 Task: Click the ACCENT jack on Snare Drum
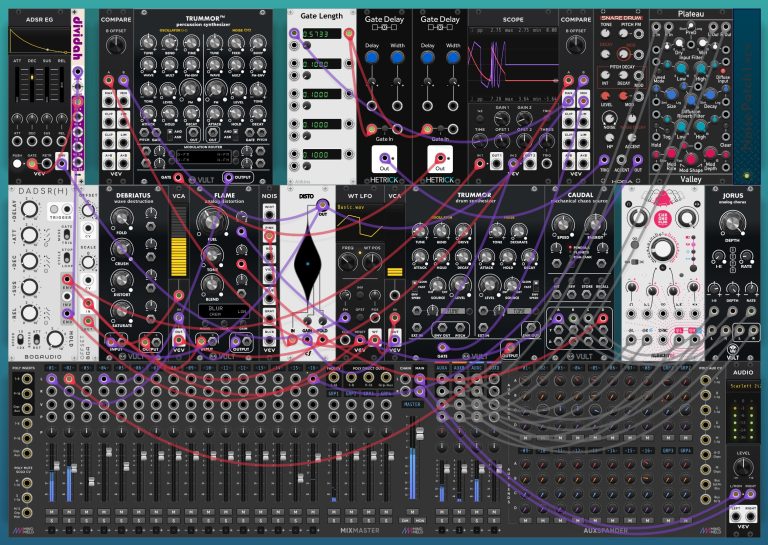point(621,160)
